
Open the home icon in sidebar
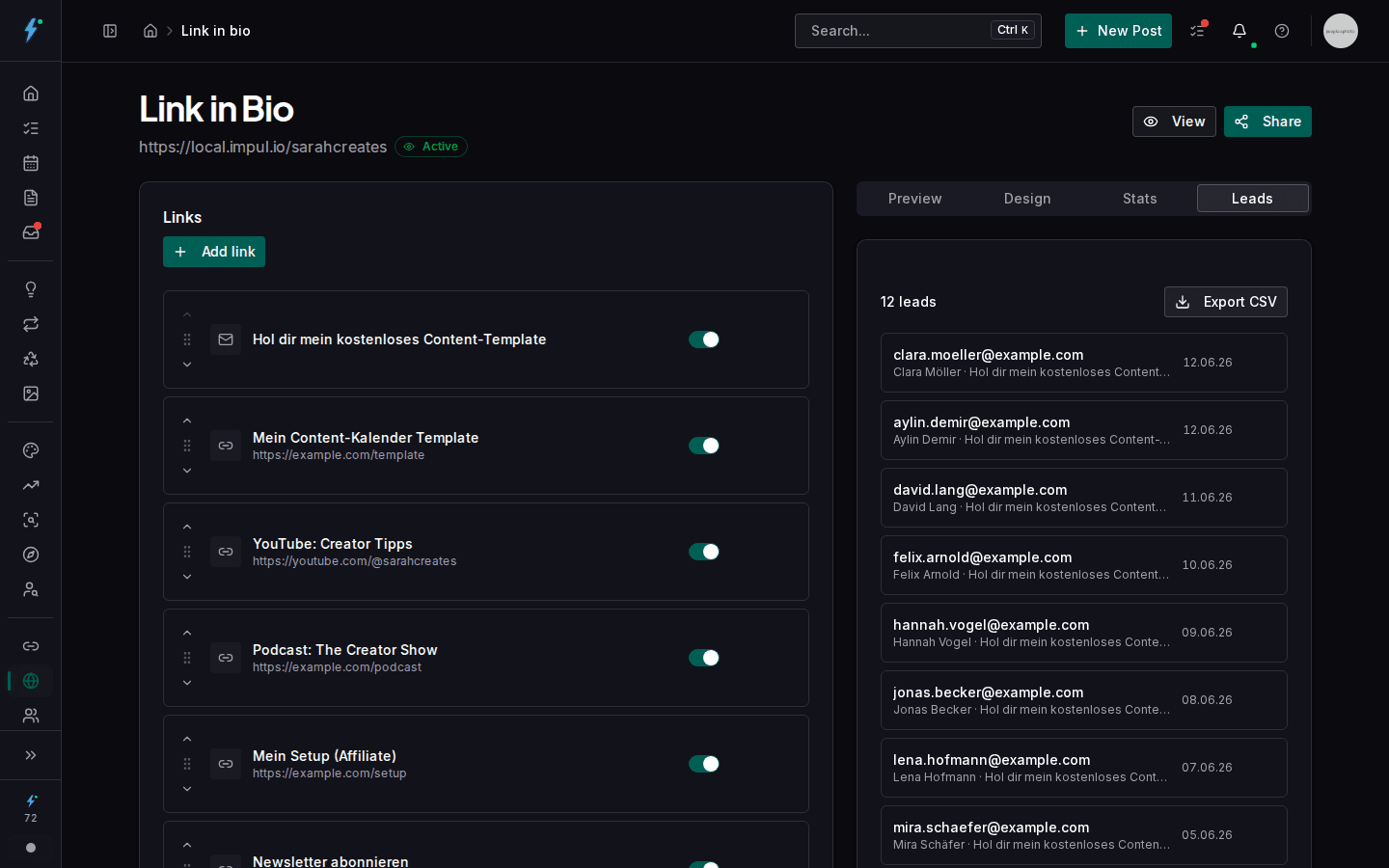[31, 94]
